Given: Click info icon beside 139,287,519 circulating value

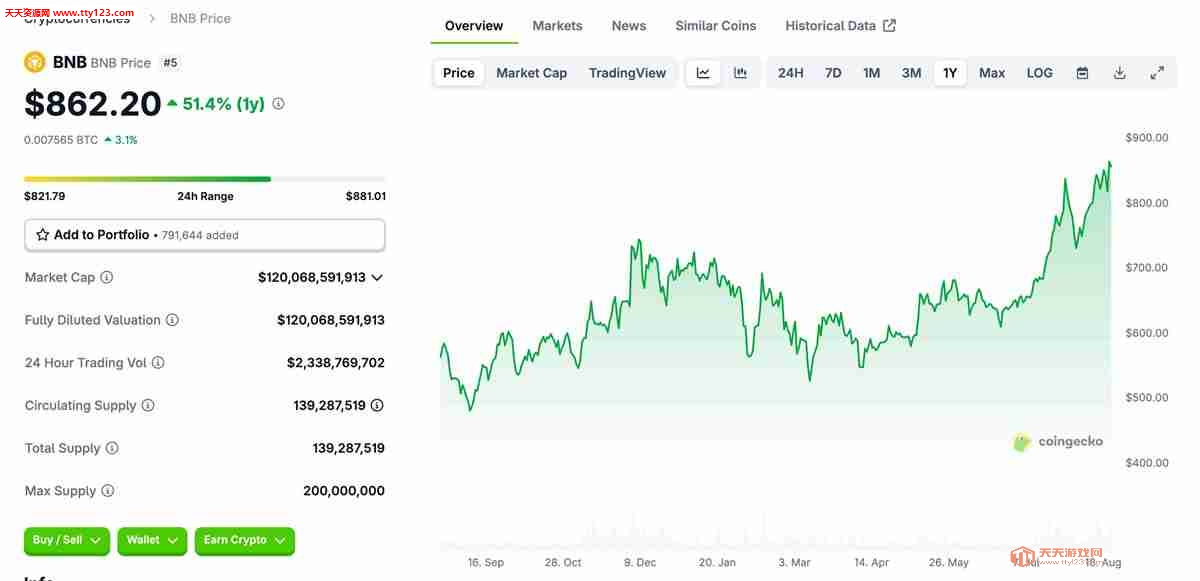Looking at the screenshot, I should point(377,405).
